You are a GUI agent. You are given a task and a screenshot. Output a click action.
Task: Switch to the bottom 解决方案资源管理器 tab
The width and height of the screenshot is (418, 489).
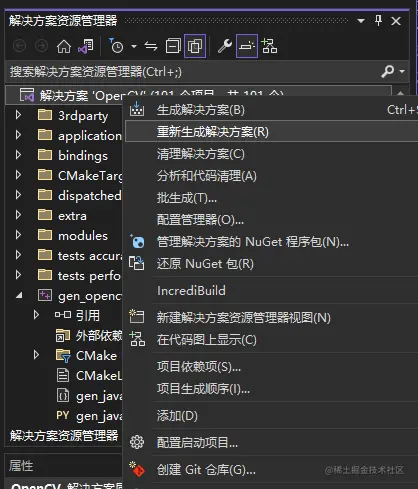pyautogui.click(x=64, y=435)
